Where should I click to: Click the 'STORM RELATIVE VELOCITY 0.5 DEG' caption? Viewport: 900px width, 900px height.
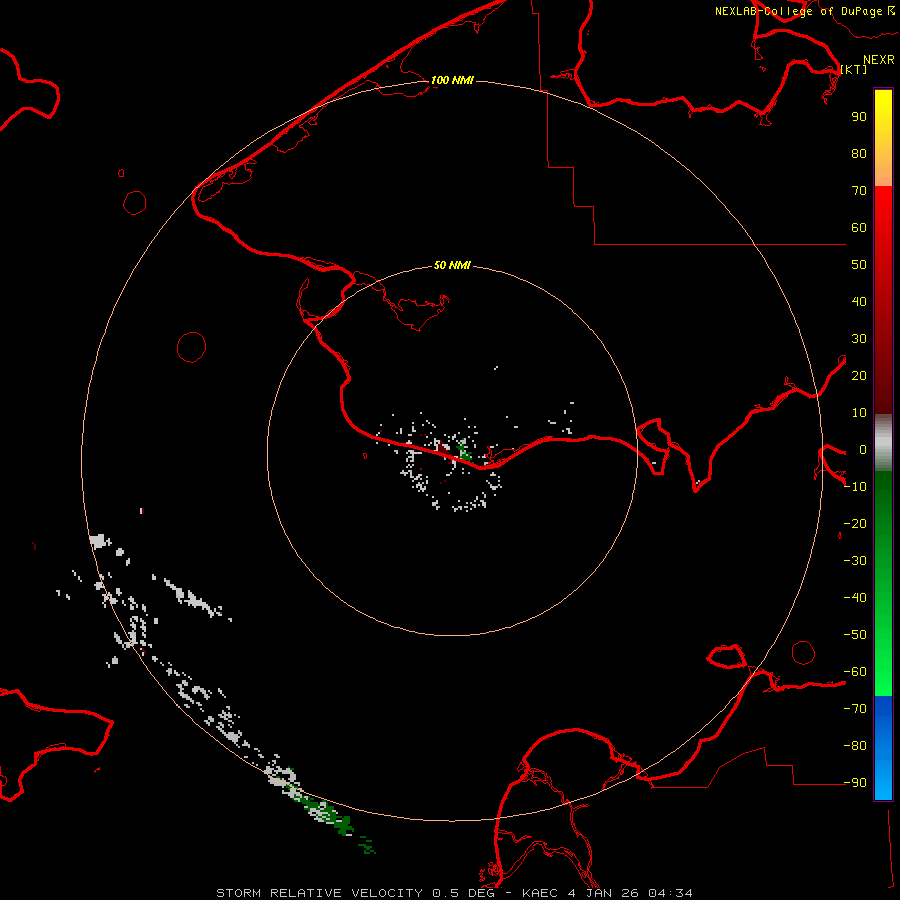[355, 893]
